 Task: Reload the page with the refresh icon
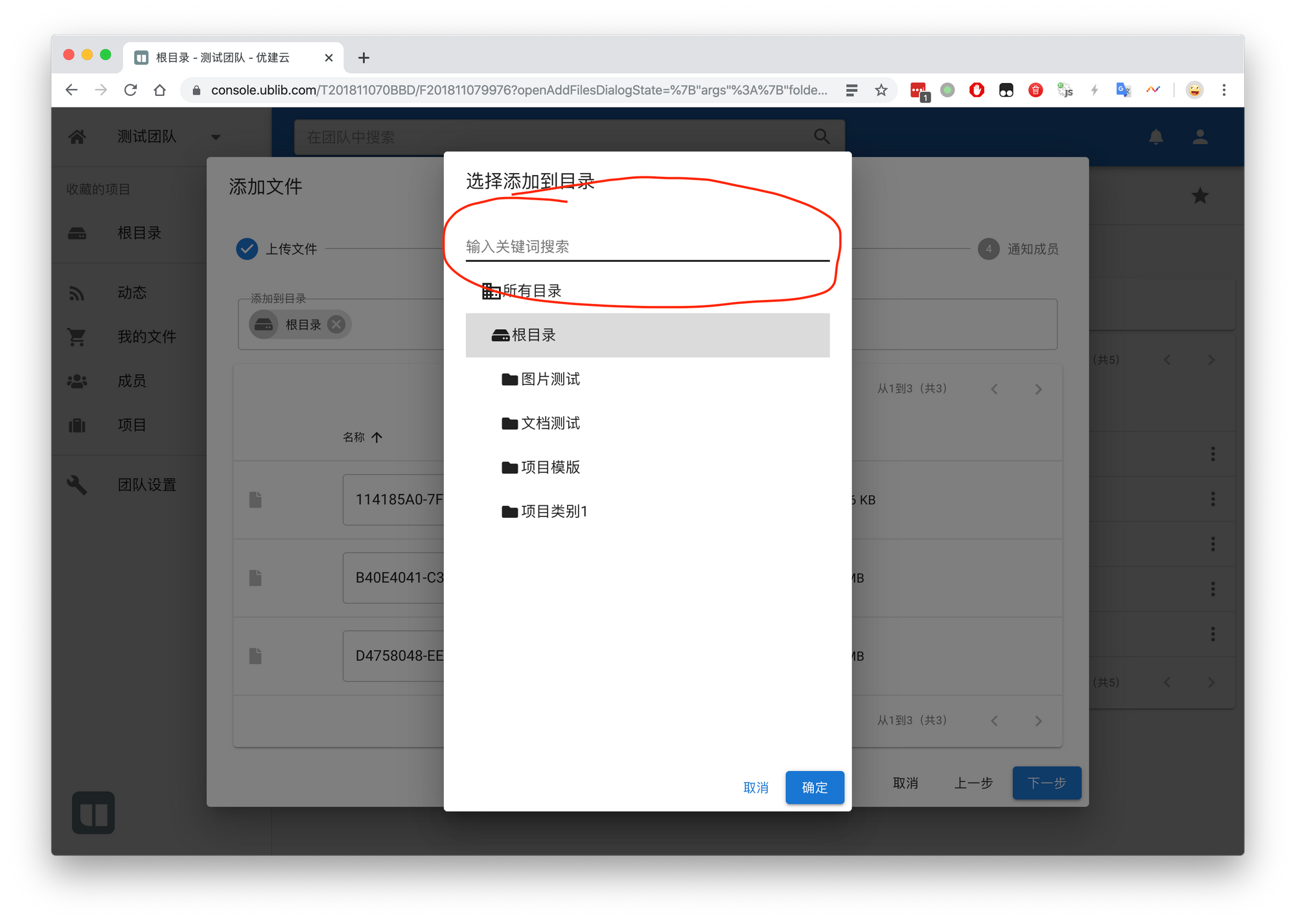pyautogui.click(x=130, y=90)
